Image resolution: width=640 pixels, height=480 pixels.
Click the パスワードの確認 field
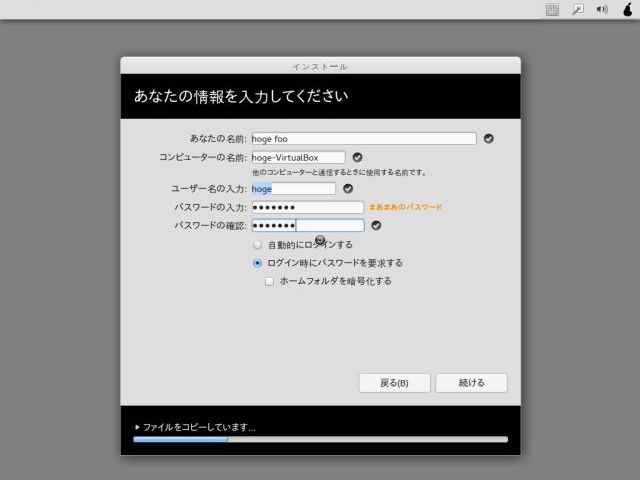(x=307, y=226)
